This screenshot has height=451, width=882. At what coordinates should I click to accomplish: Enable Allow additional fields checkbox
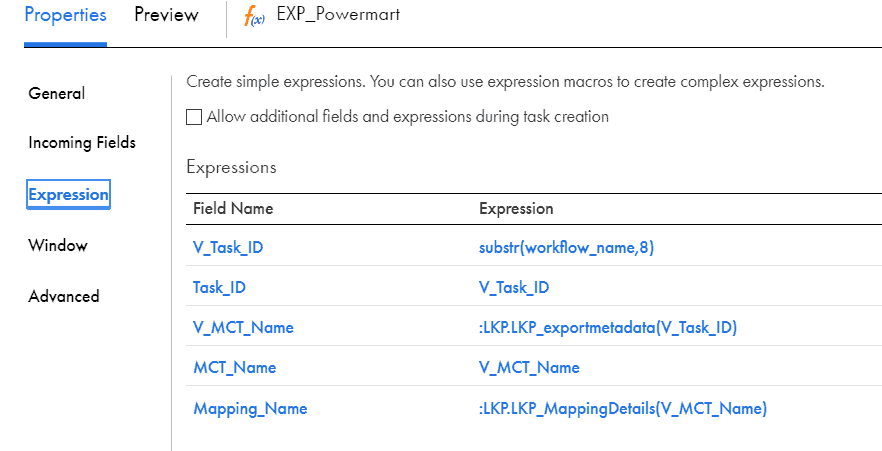tap(194, 117)
